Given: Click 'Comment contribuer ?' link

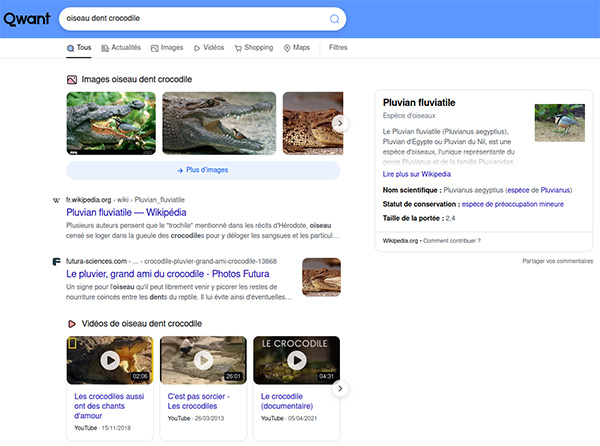Looking at the screenshot, I should (x=452, y=241).
